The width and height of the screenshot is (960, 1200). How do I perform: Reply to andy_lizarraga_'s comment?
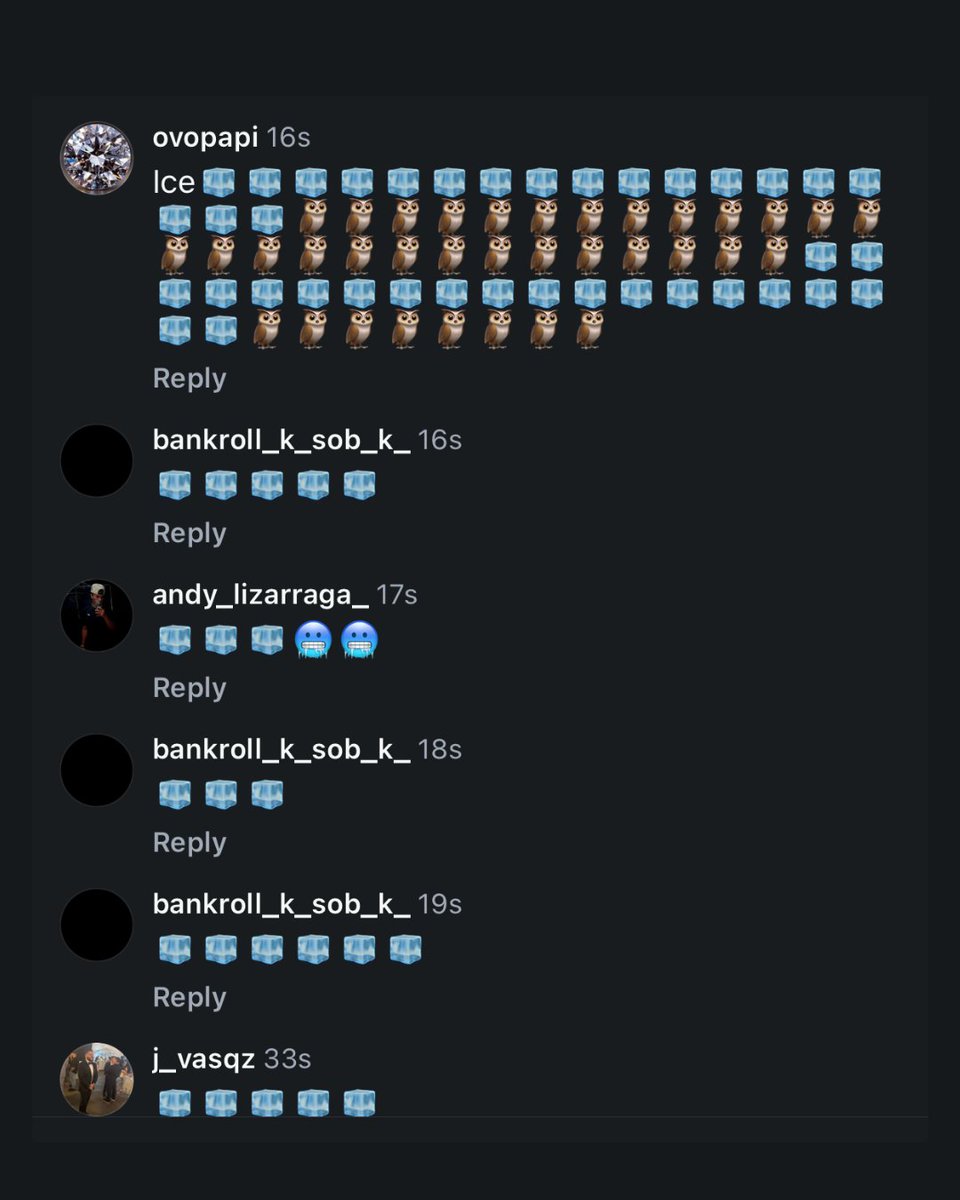coord(189,688)
